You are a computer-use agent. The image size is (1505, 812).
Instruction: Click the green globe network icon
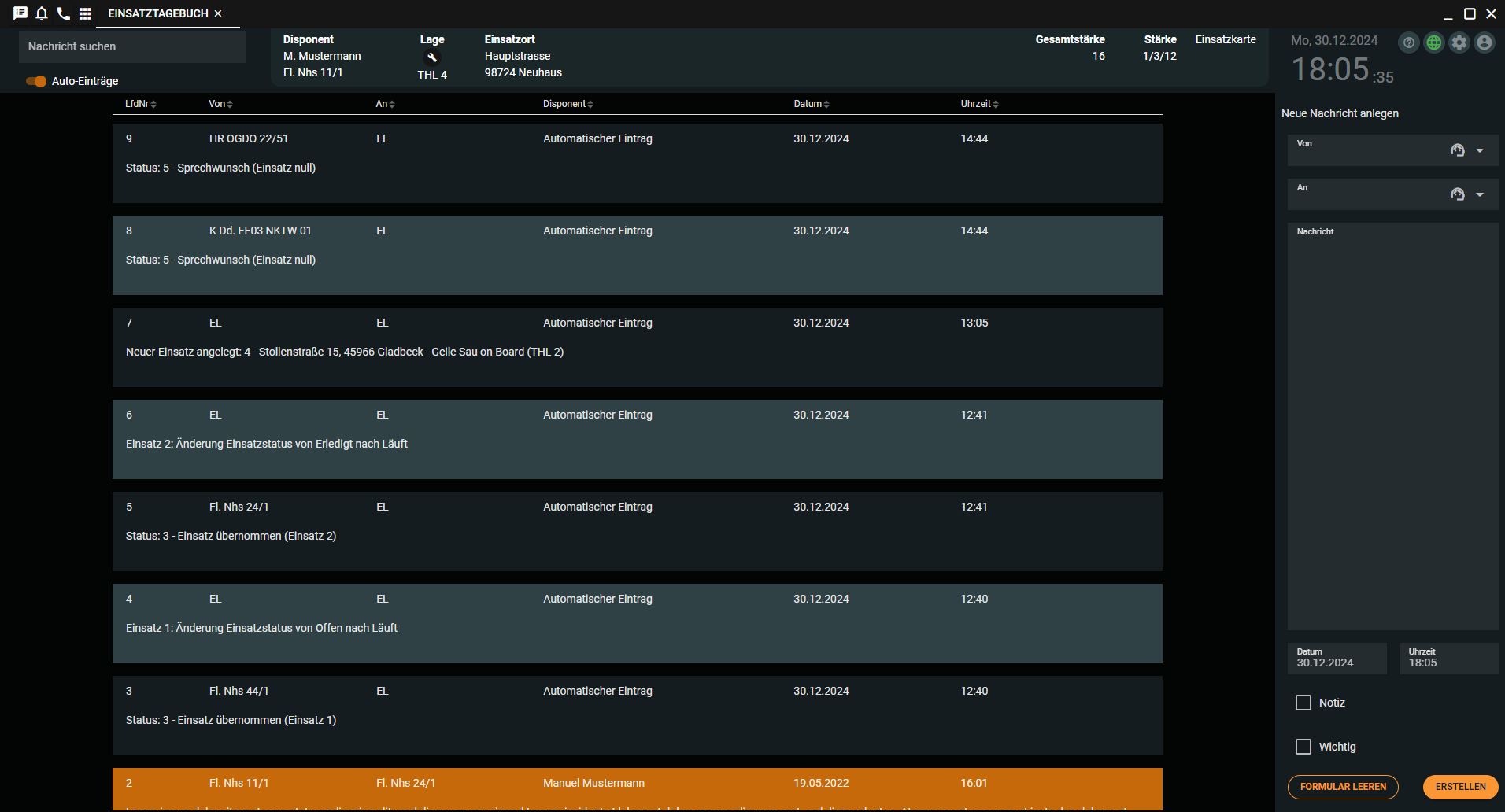[1434, 42]
